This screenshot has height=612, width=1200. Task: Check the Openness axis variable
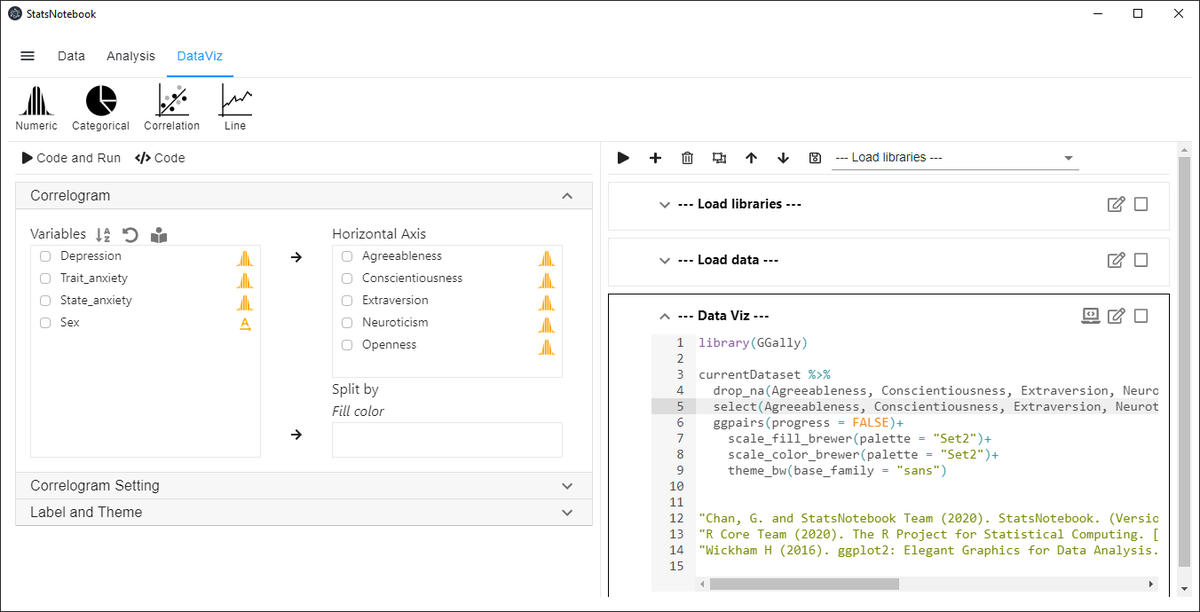pos(347,345)
